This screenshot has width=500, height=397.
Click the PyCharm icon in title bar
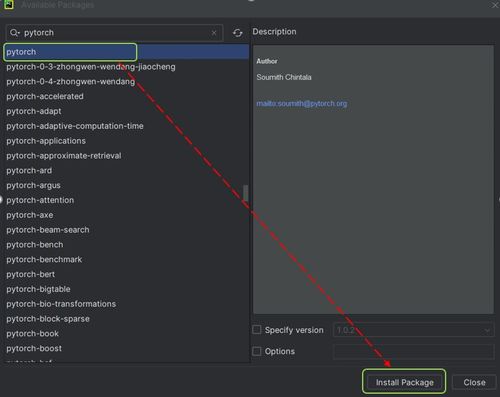8,5
